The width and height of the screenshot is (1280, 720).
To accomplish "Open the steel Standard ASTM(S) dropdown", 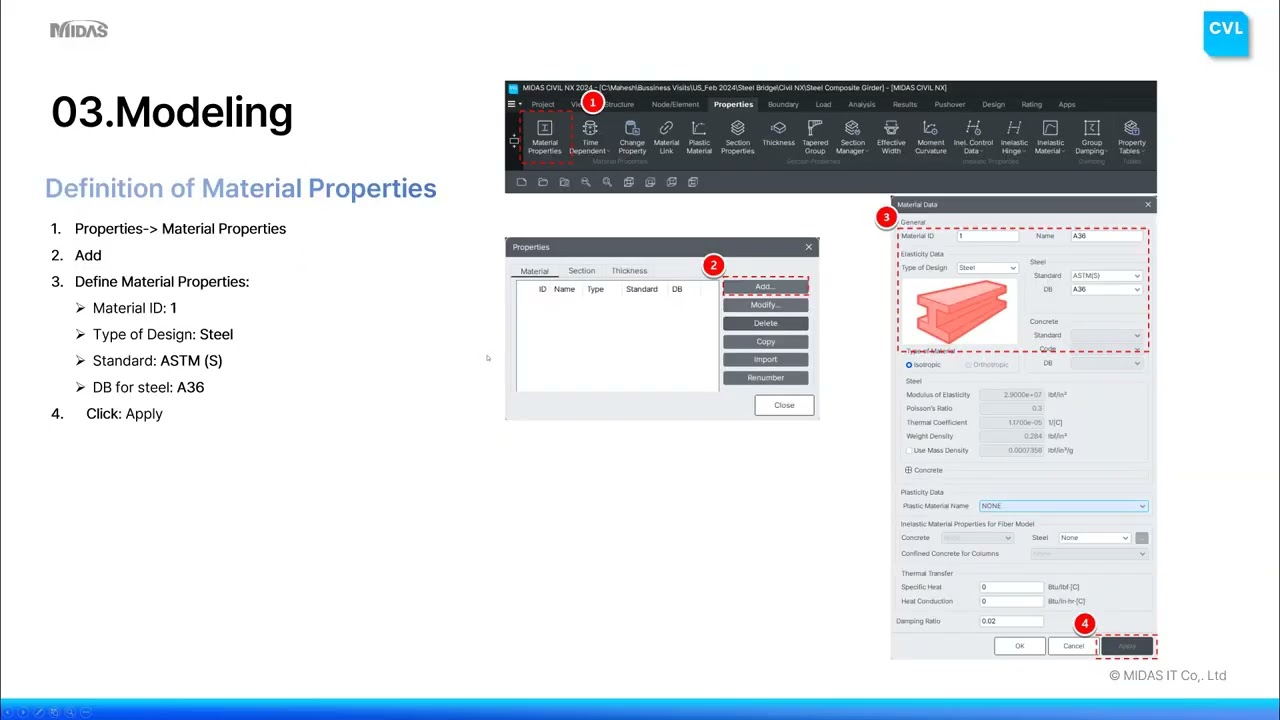I will 1106,276.
